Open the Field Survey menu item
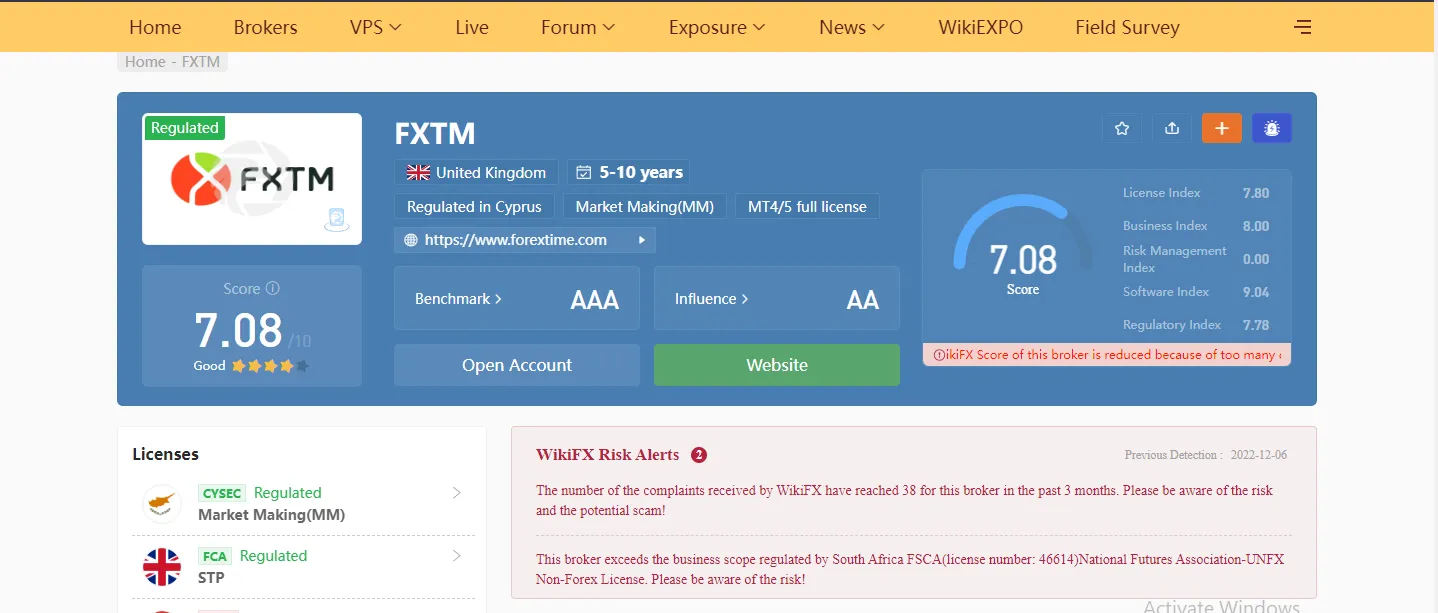 tap(1127, 27)
